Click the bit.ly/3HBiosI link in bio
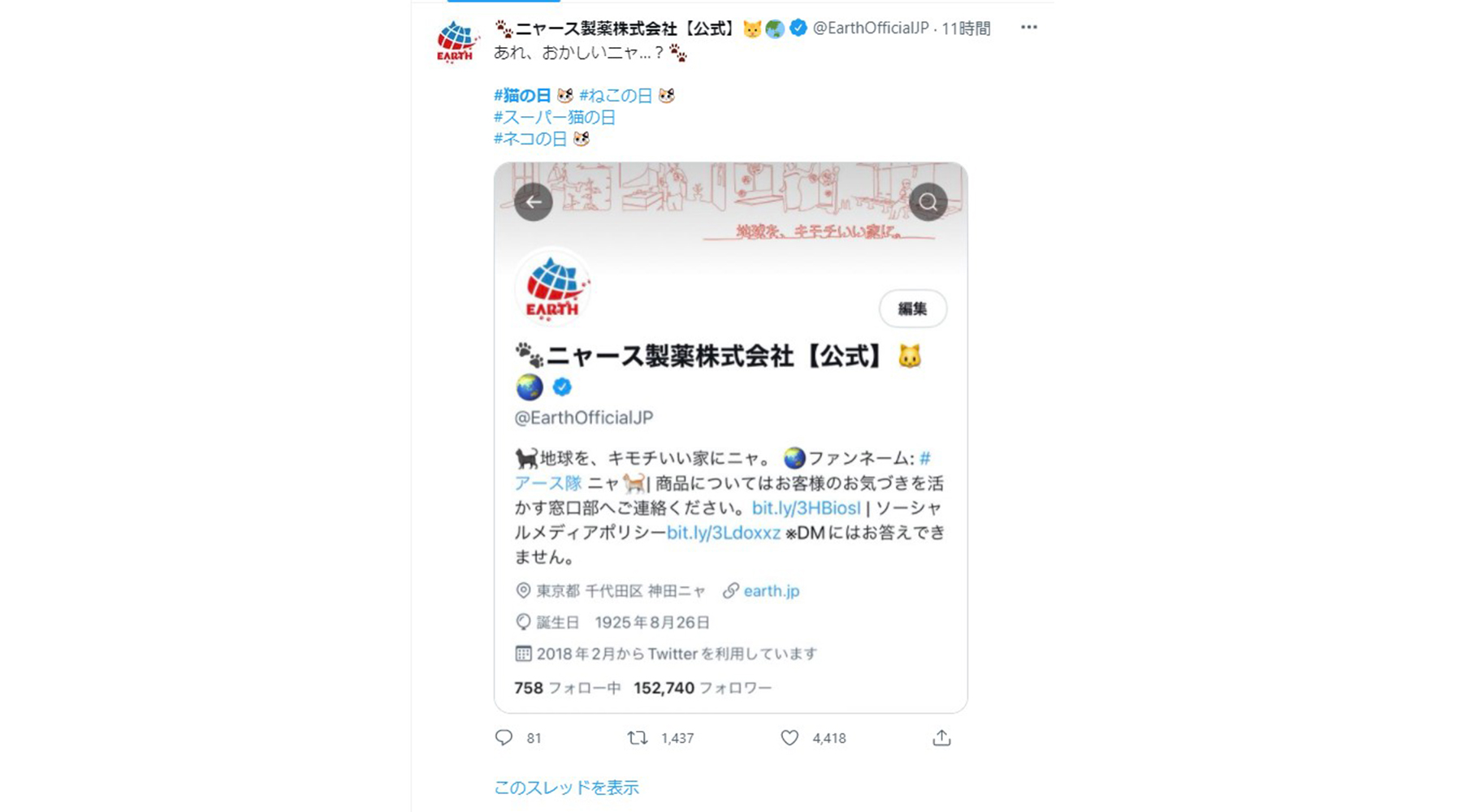Image resolution: width=1462 pixels, height=812 pixels. [806, 508]
